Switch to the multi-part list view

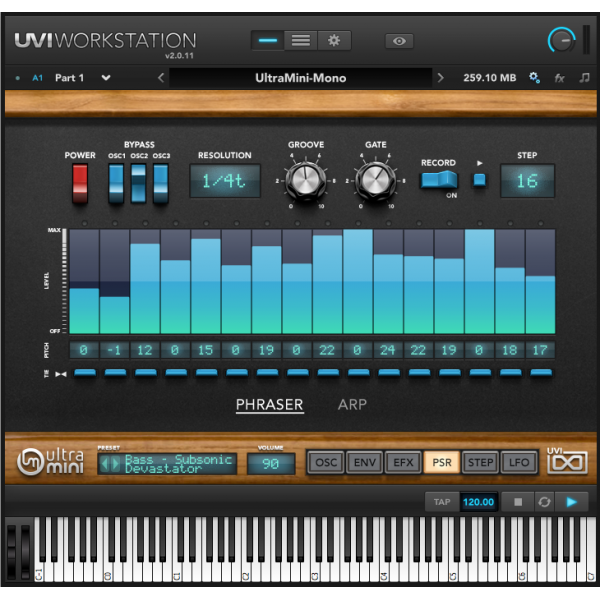(x=301, y=40)
